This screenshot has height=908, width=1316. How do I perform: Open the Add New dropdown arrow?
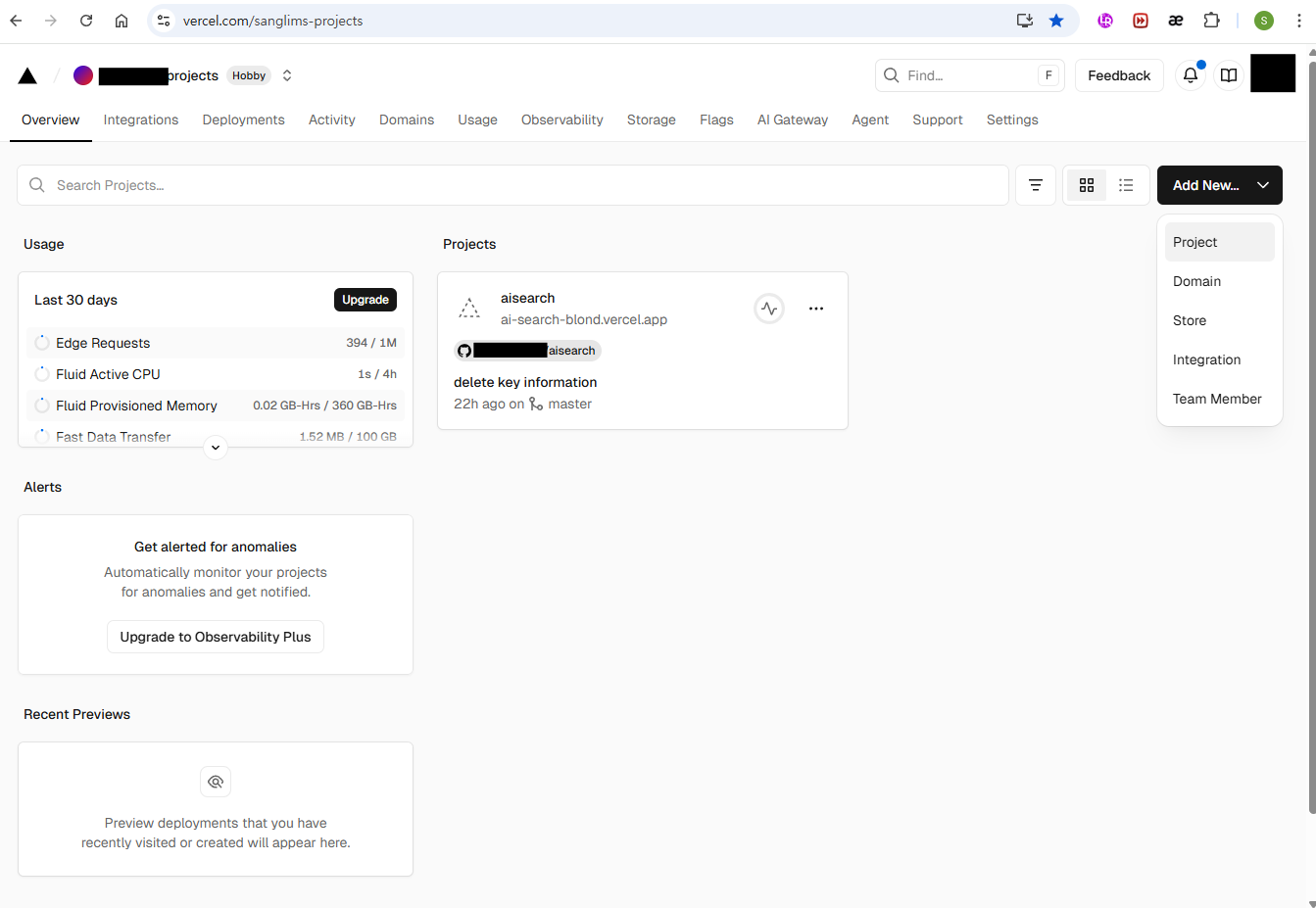click(1263, 185)
